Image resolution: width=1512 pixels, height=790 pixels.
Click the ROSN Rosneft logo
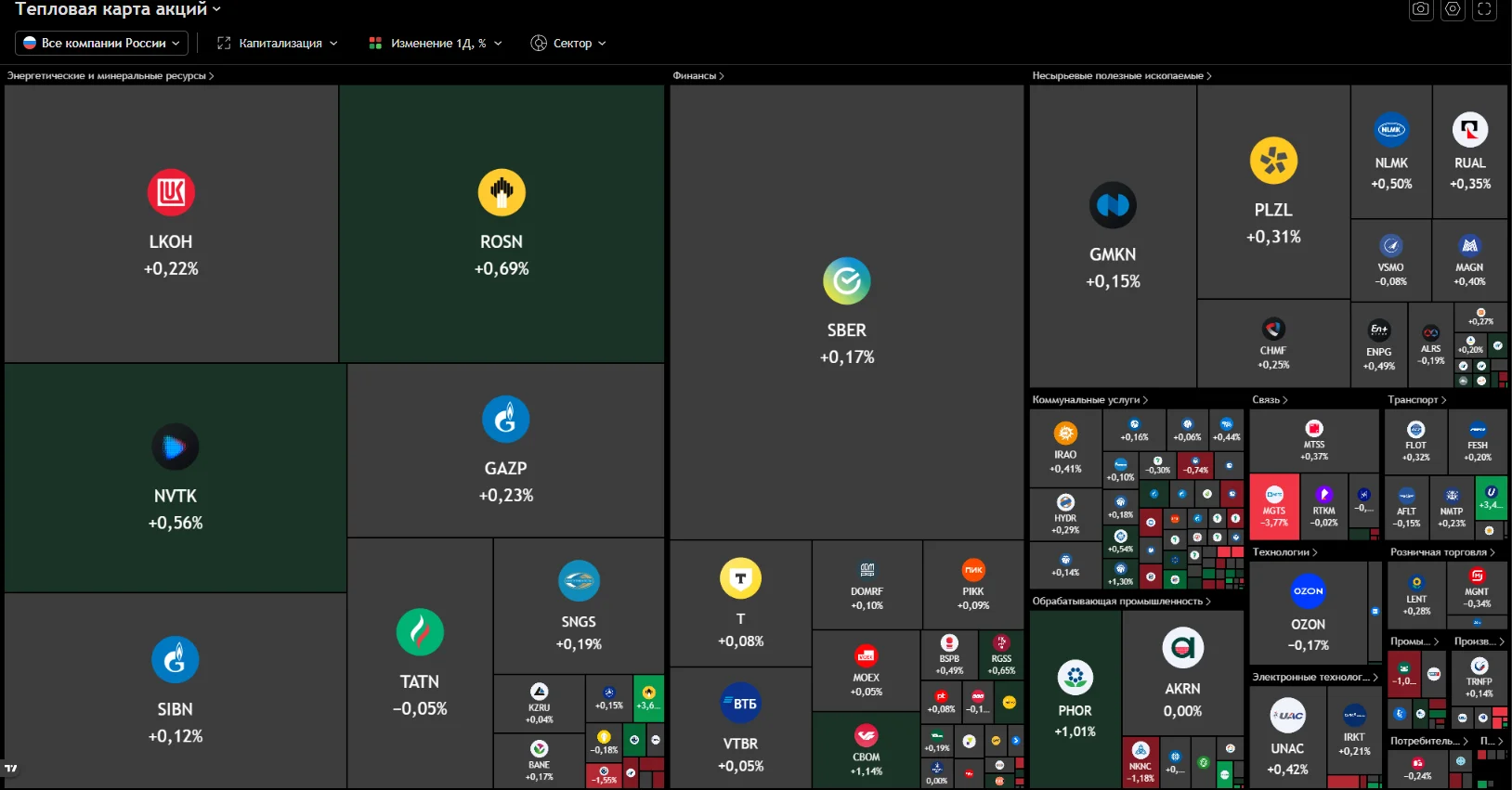[502, 192]
